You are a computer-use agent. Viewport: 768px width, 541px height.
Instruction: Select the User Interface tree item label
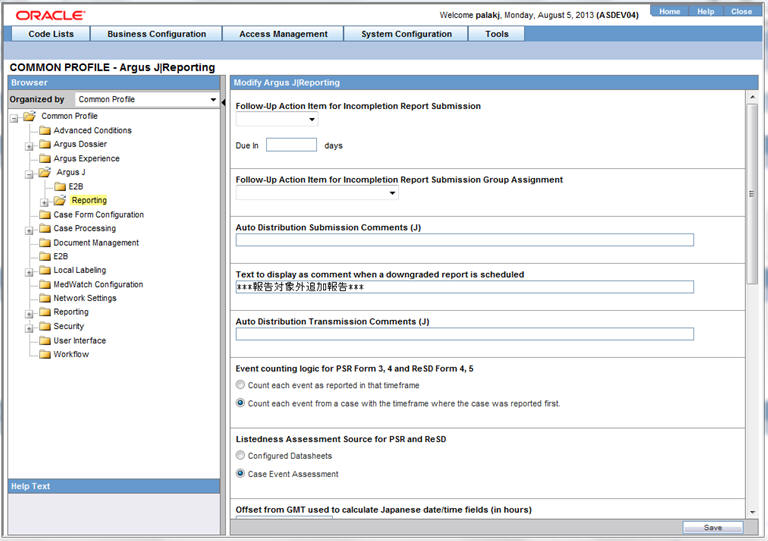tap(79, 340)
